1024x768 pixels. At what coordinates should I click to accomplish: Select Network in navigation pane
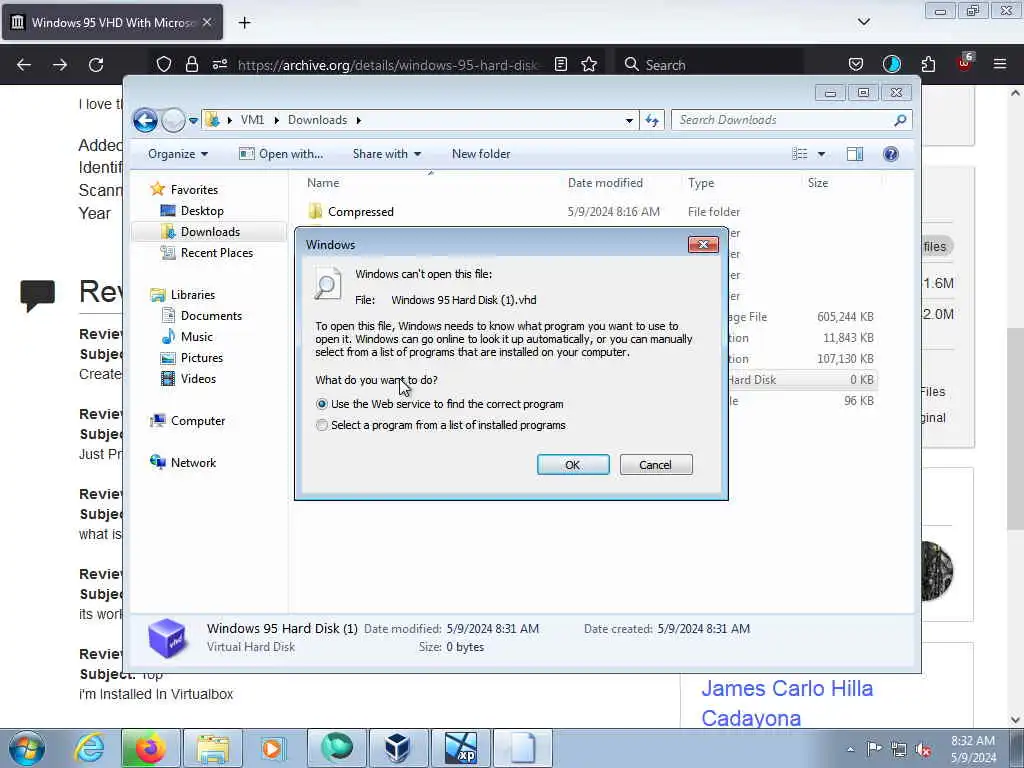point(193,462)
